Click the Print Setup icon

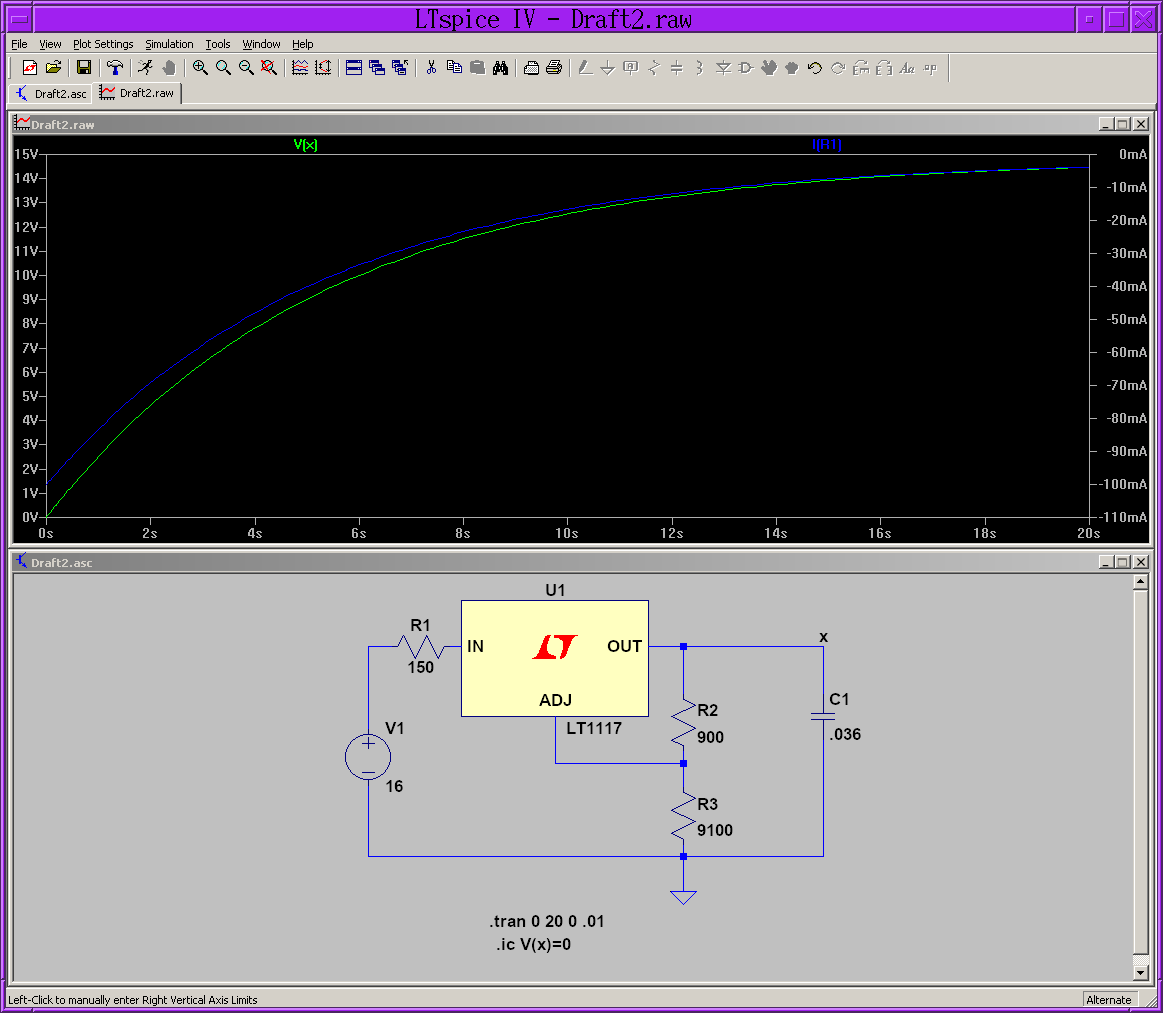click(x=531, y=68)
